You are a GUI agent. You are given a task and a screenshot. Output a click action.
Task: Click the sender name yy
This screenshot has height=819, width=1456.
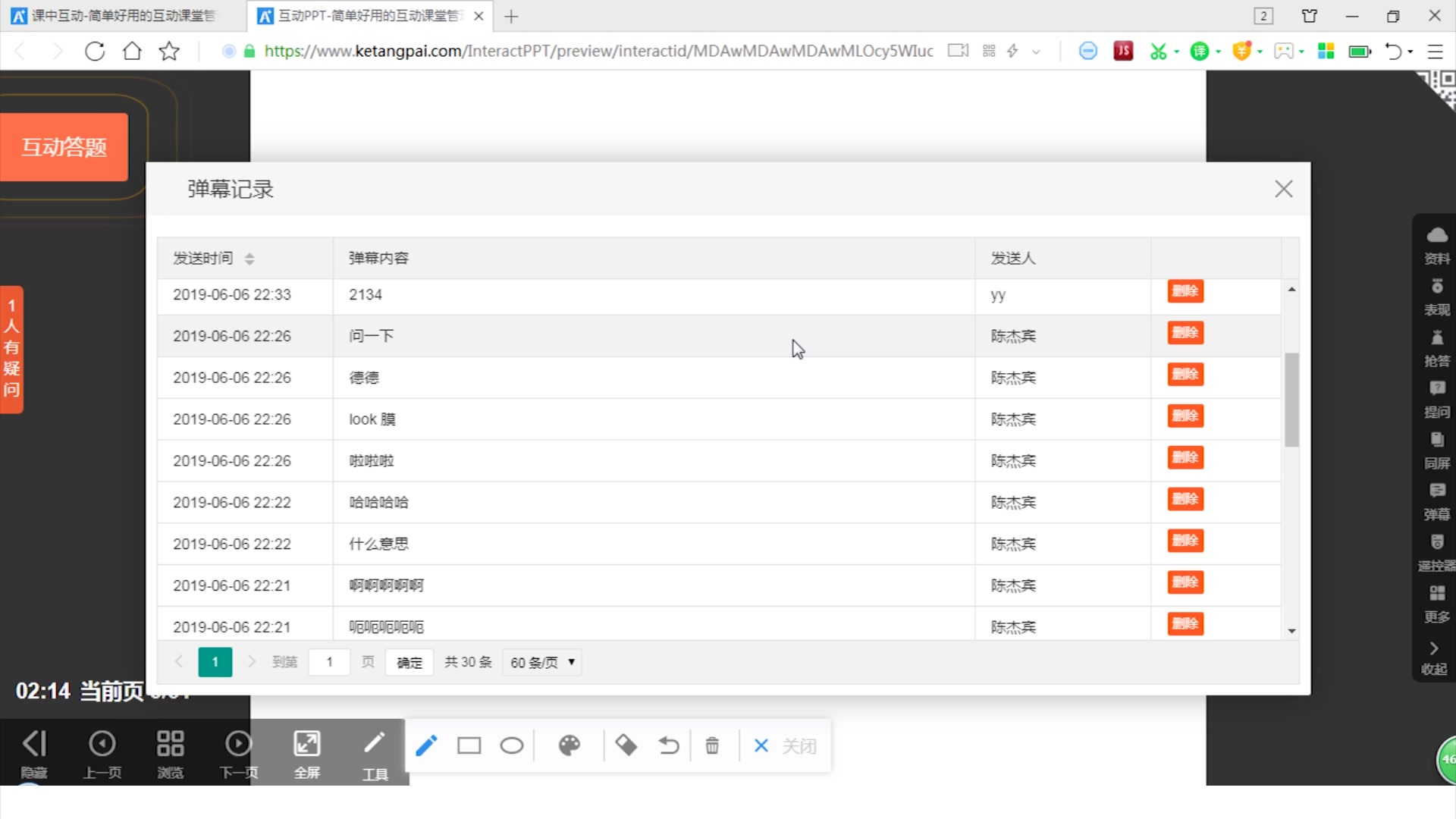tap(998, 295)
